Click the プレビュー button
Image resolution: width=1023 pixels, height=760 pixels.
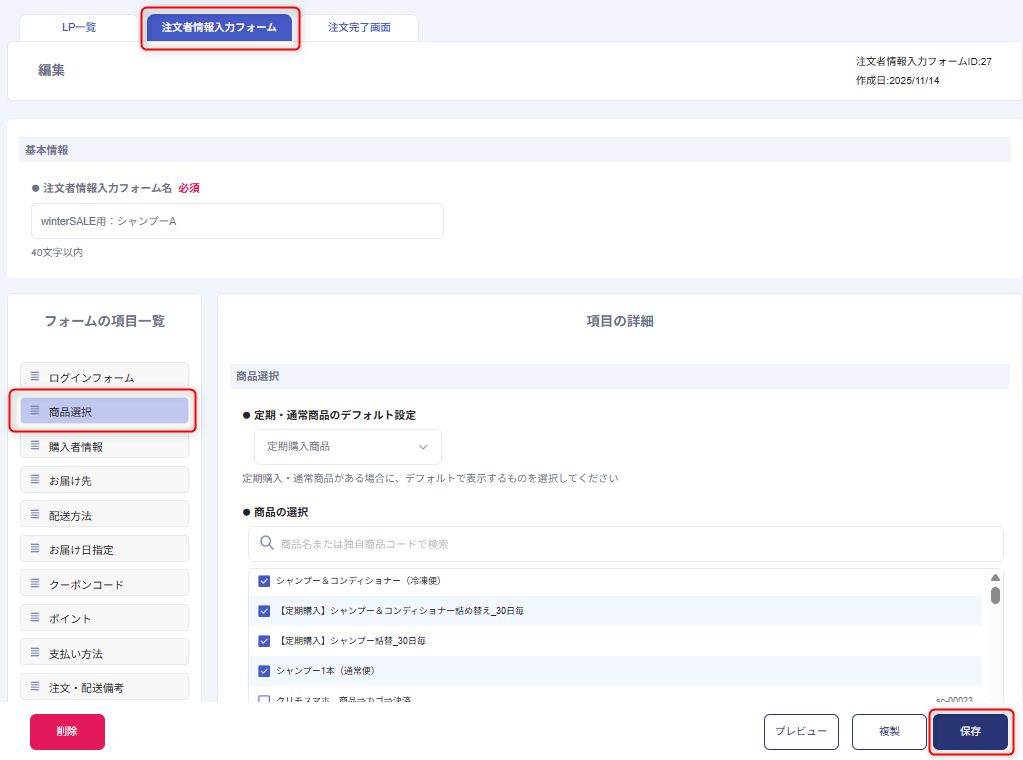[x=801, y=731]
